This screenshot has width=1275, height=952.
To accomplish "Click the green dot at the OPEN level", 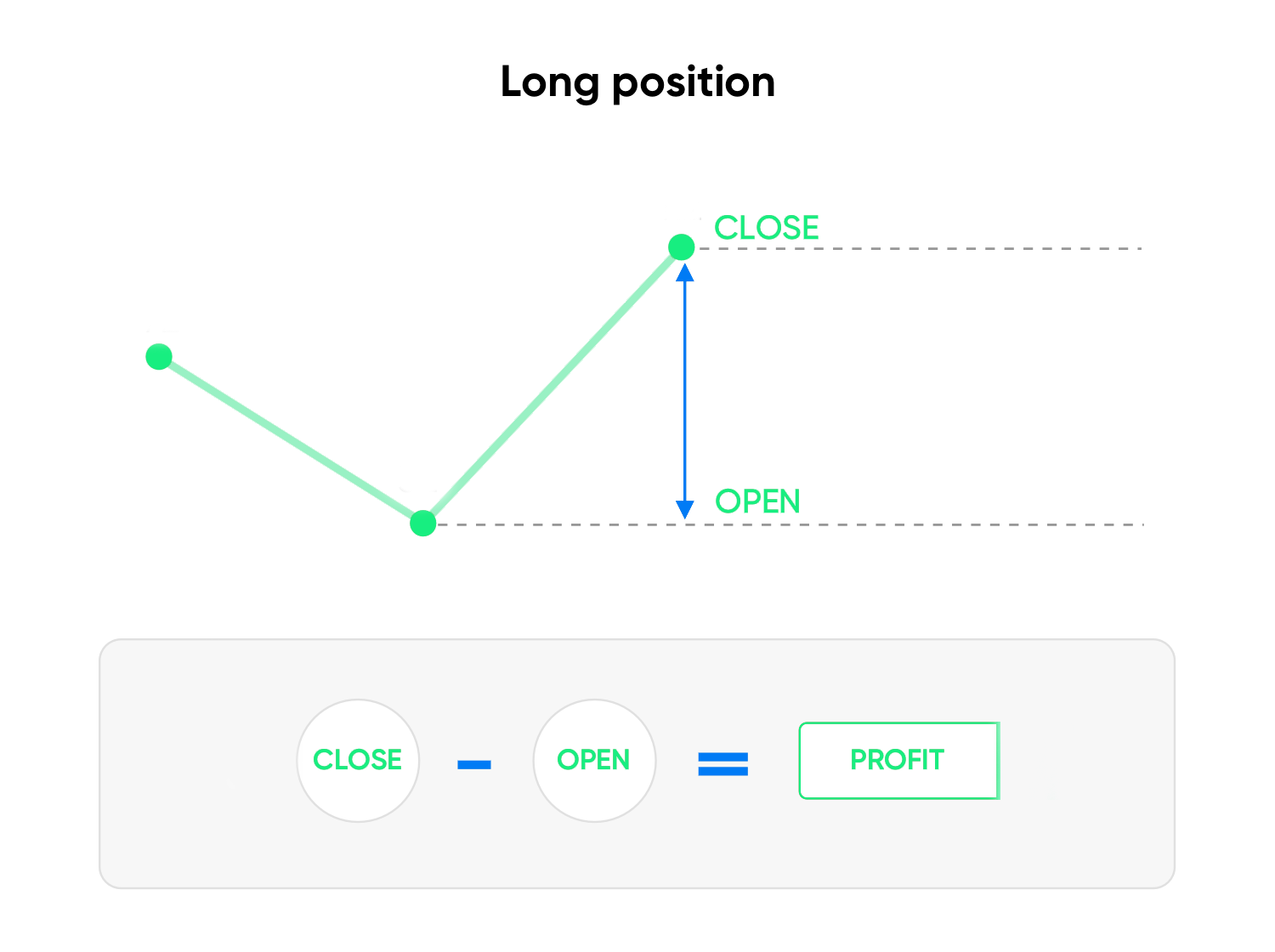I will point(423,524).
